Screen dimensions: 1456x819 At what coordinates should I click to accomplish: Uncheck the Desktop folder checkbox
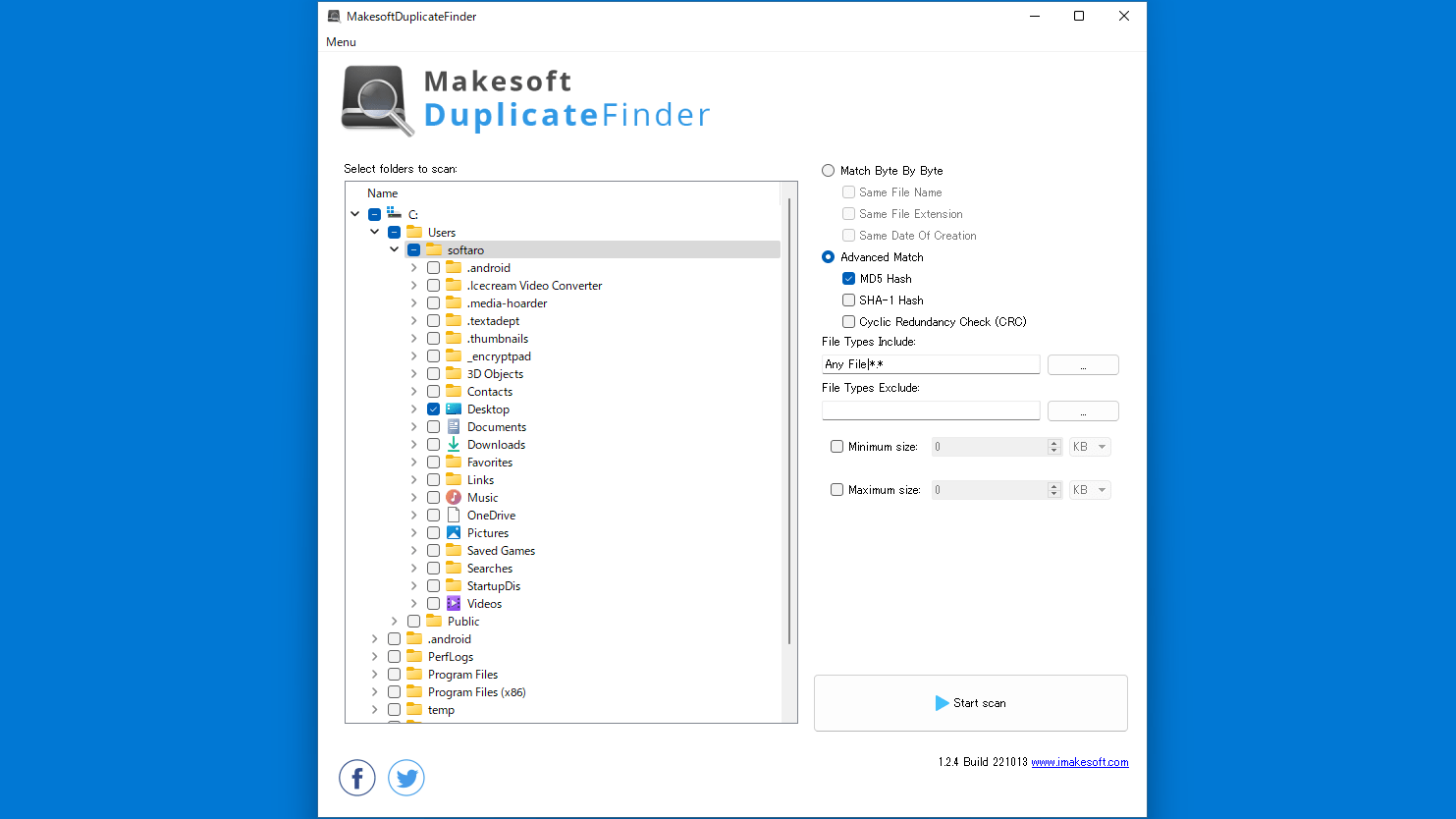click(433, 409)
